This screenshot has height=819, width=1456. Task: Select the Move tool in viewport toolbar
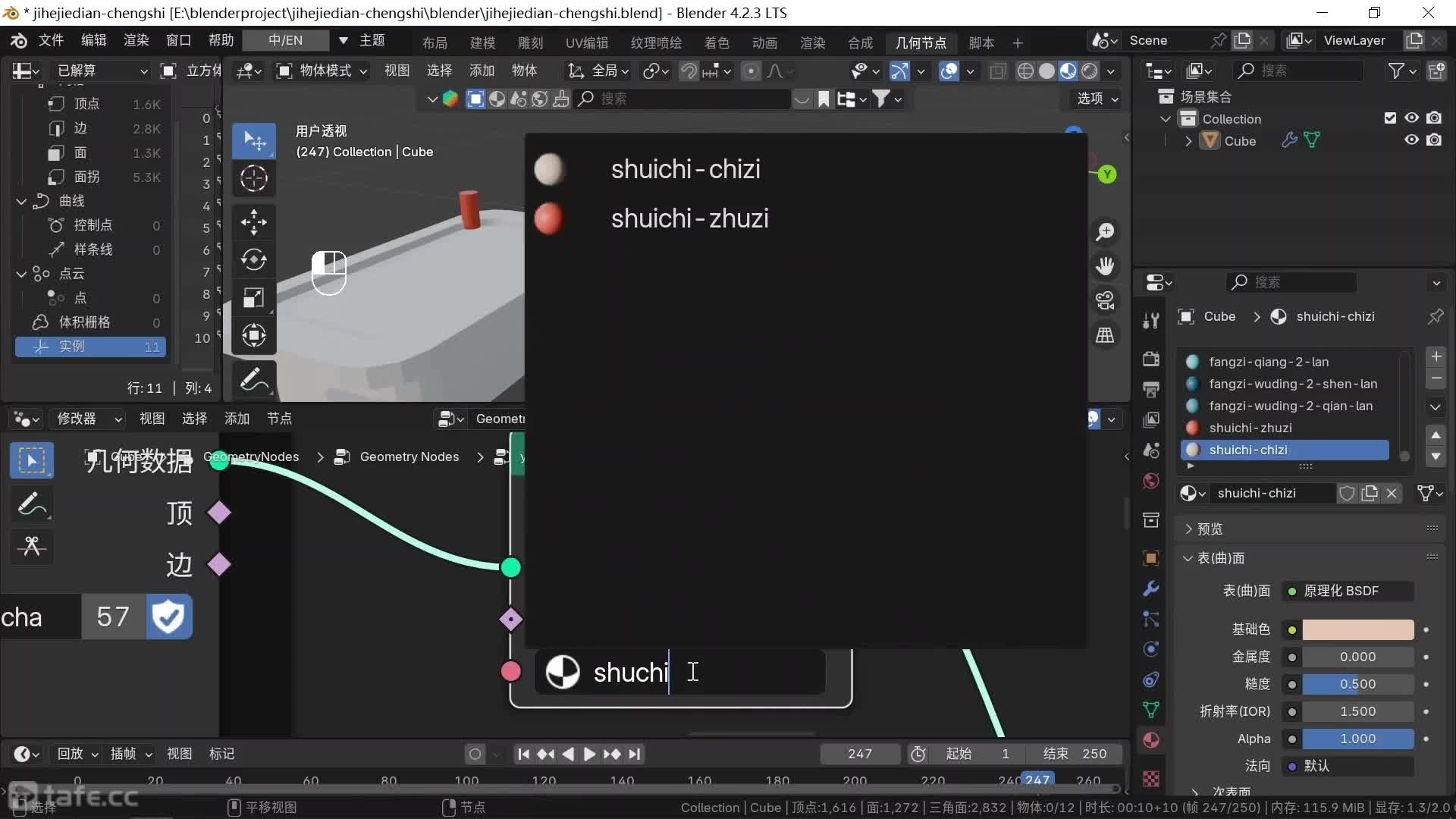pos(253,222)
